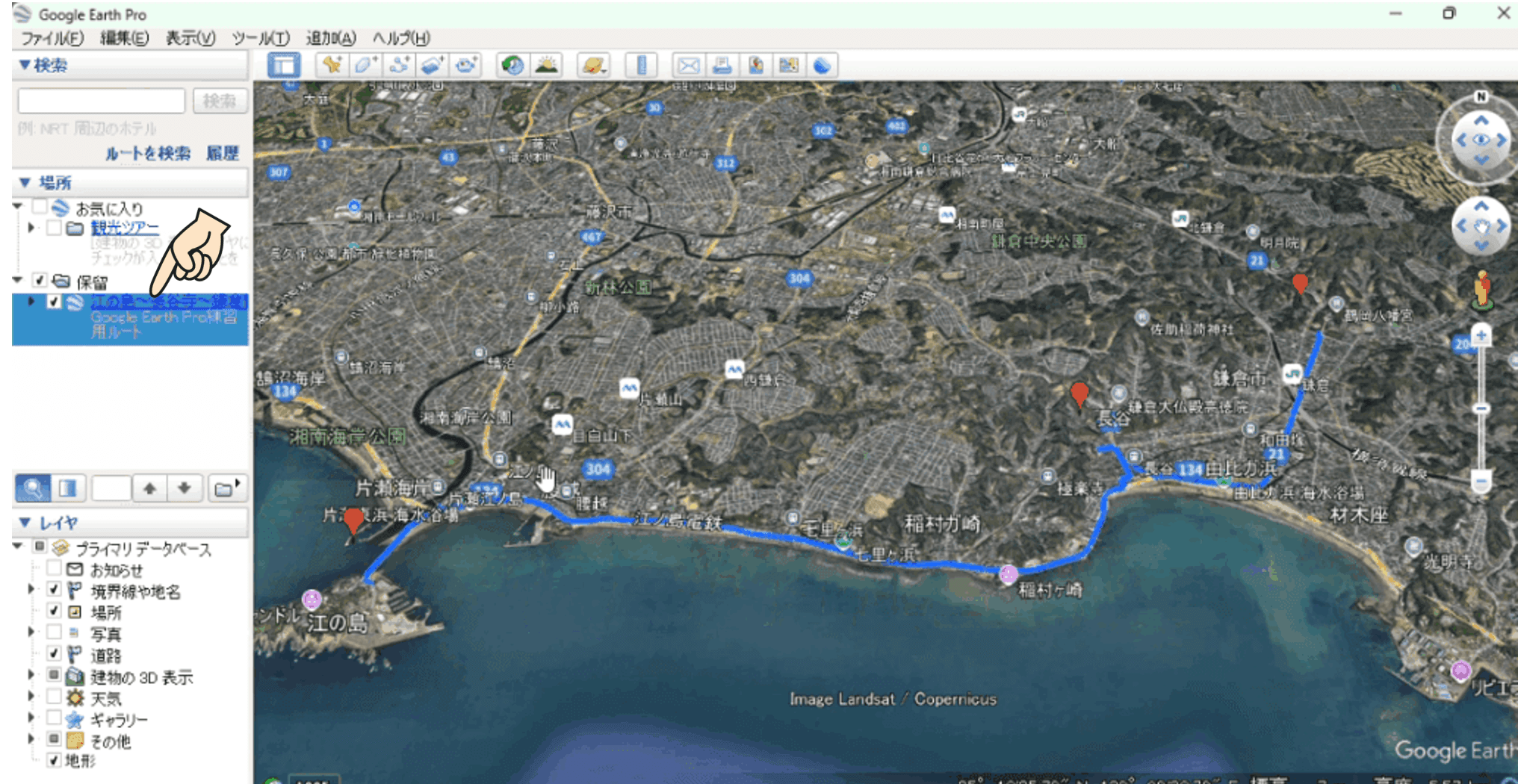
Task: Add a new placemark with the pushpin icon
Action: (x=331, y=66)
